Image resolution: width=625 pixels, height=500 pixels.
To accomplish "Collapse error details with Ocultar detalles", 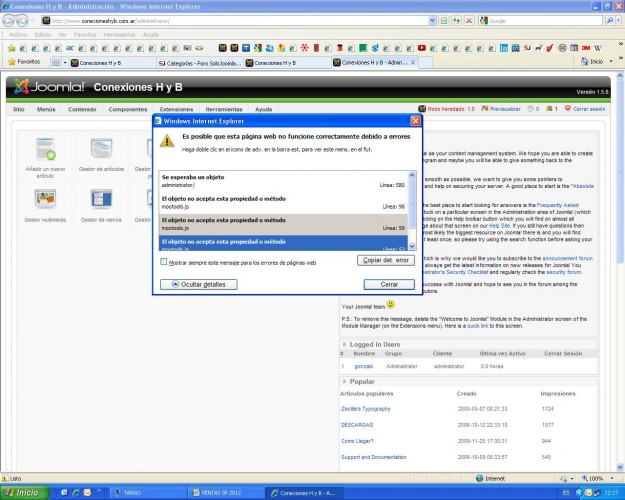I will [199, 284].
